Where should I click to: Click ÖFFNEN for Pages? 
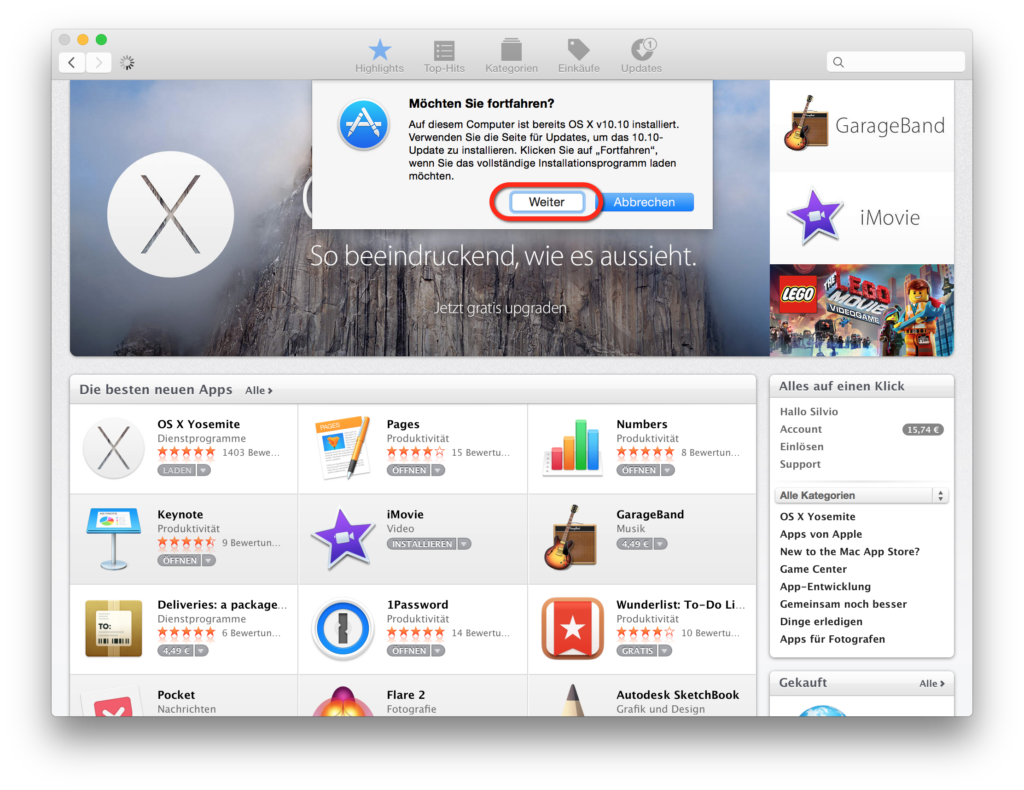pyautogui.click(x=409, y=470)
